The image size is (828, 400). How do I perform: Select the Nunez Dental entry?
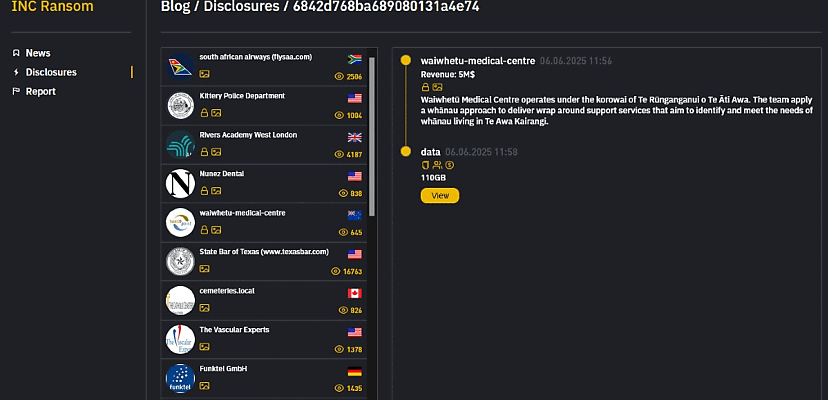264,183
